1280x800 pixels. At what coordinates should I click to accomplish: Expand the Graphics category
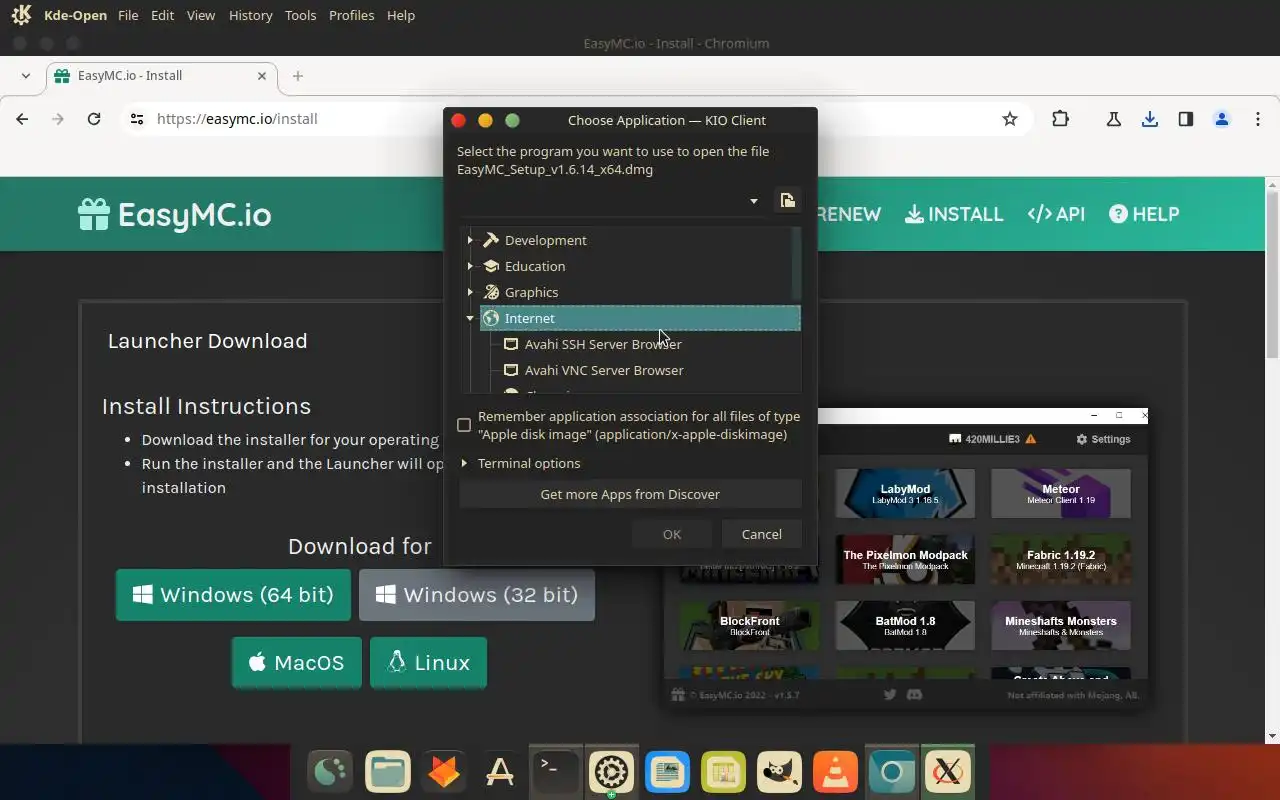coord(470,292)
